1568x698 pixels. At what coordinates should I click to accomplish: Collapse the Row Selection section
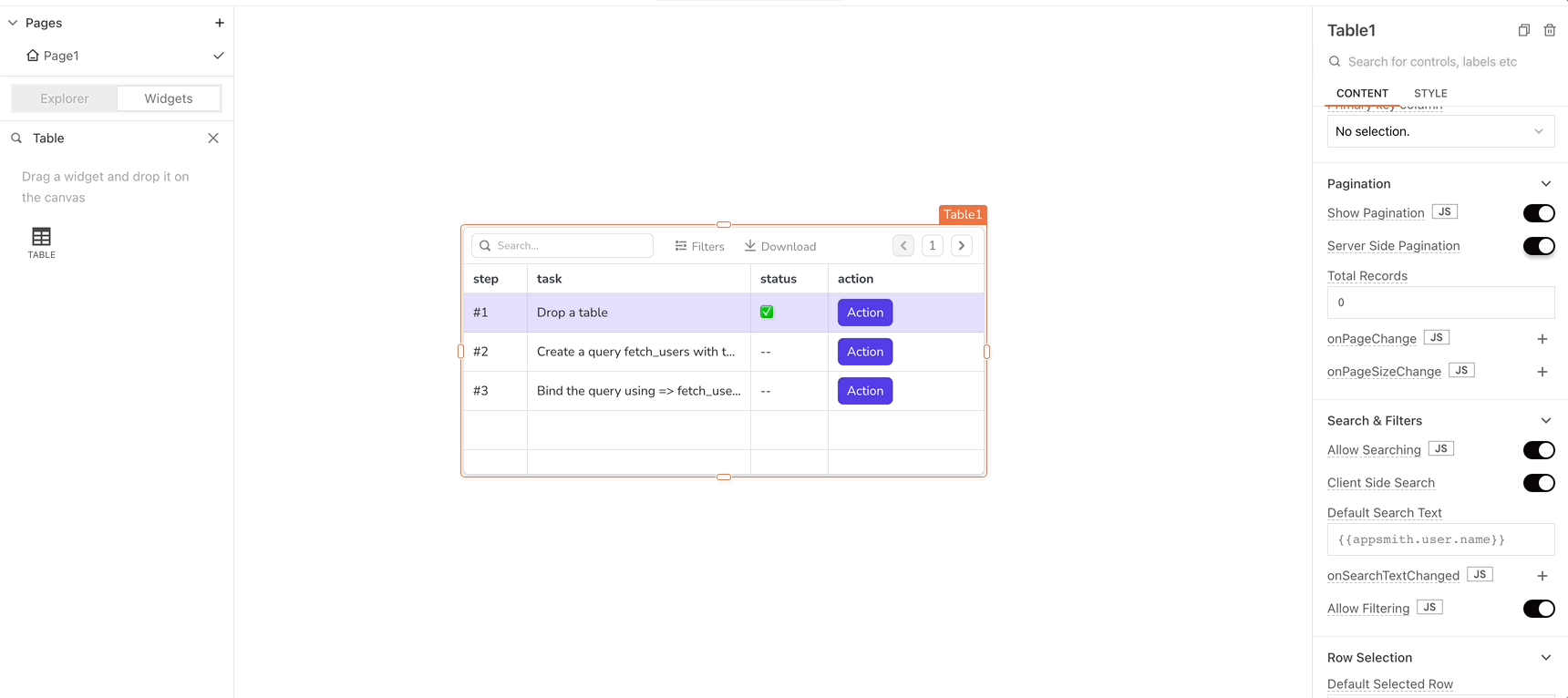pos(1546,658)
